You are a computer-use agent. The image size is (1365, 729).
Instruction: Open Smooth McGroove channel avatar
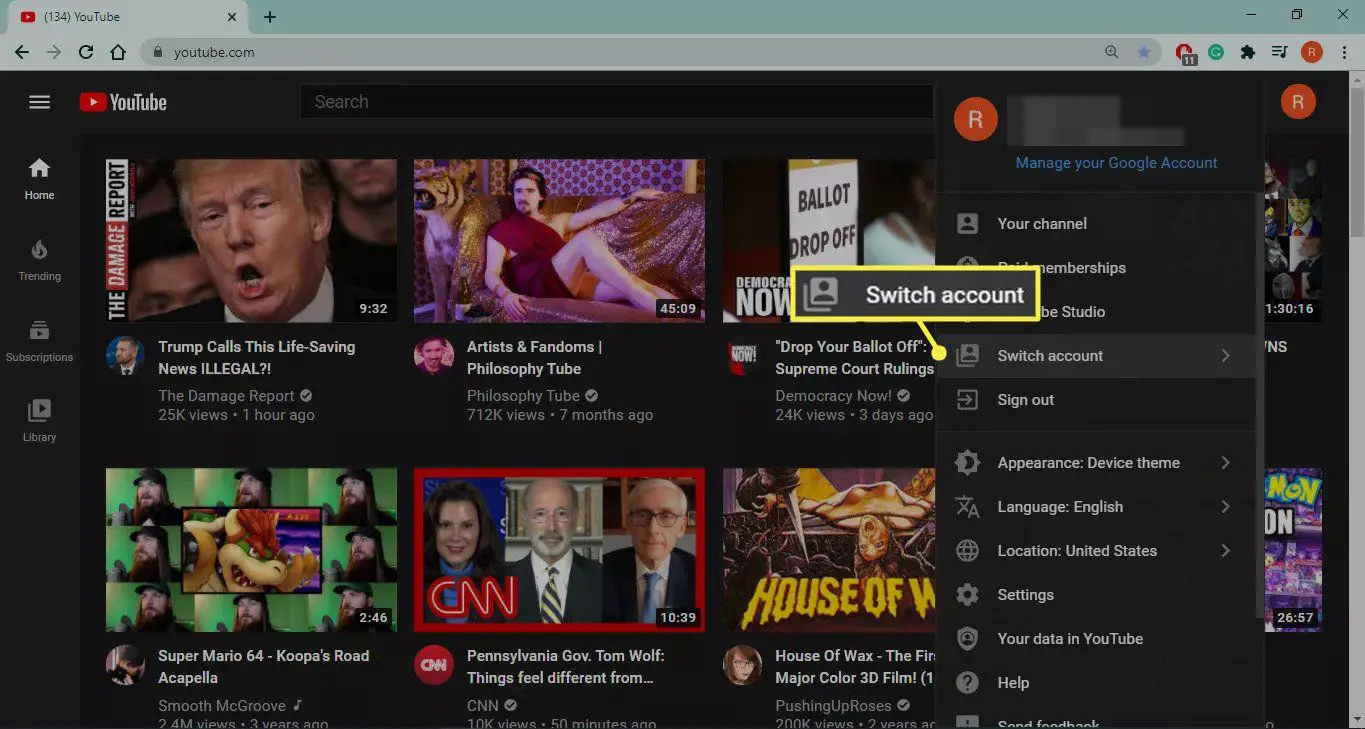[125, 664]
